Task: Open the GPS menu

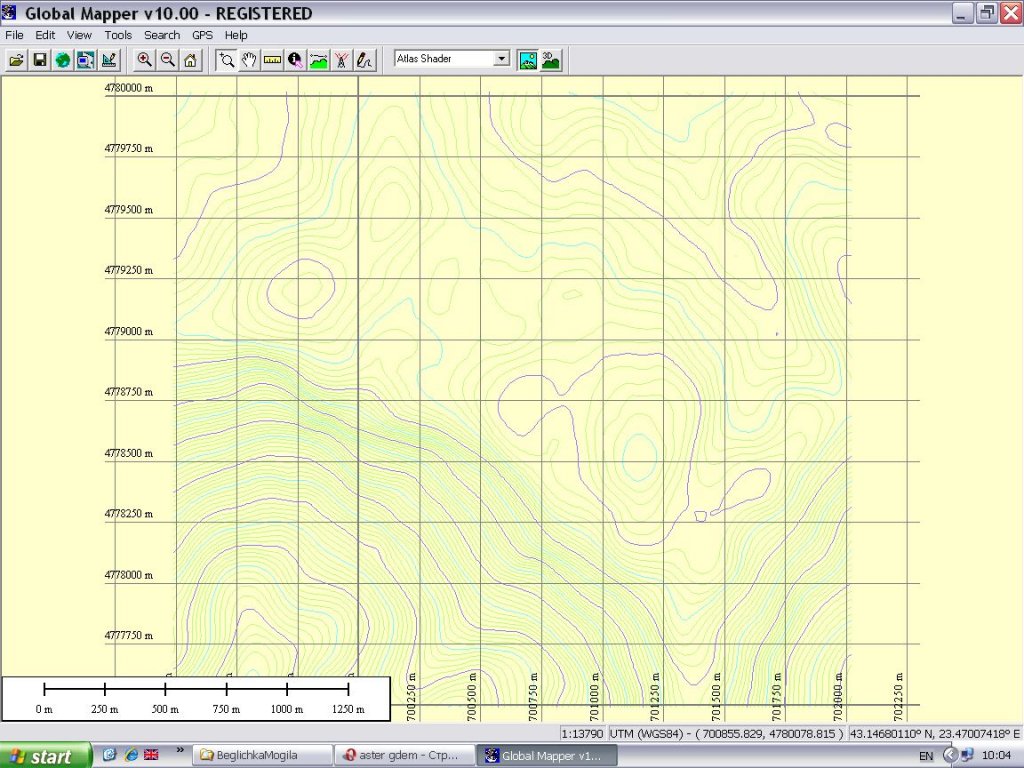Action: click(203, 35)
